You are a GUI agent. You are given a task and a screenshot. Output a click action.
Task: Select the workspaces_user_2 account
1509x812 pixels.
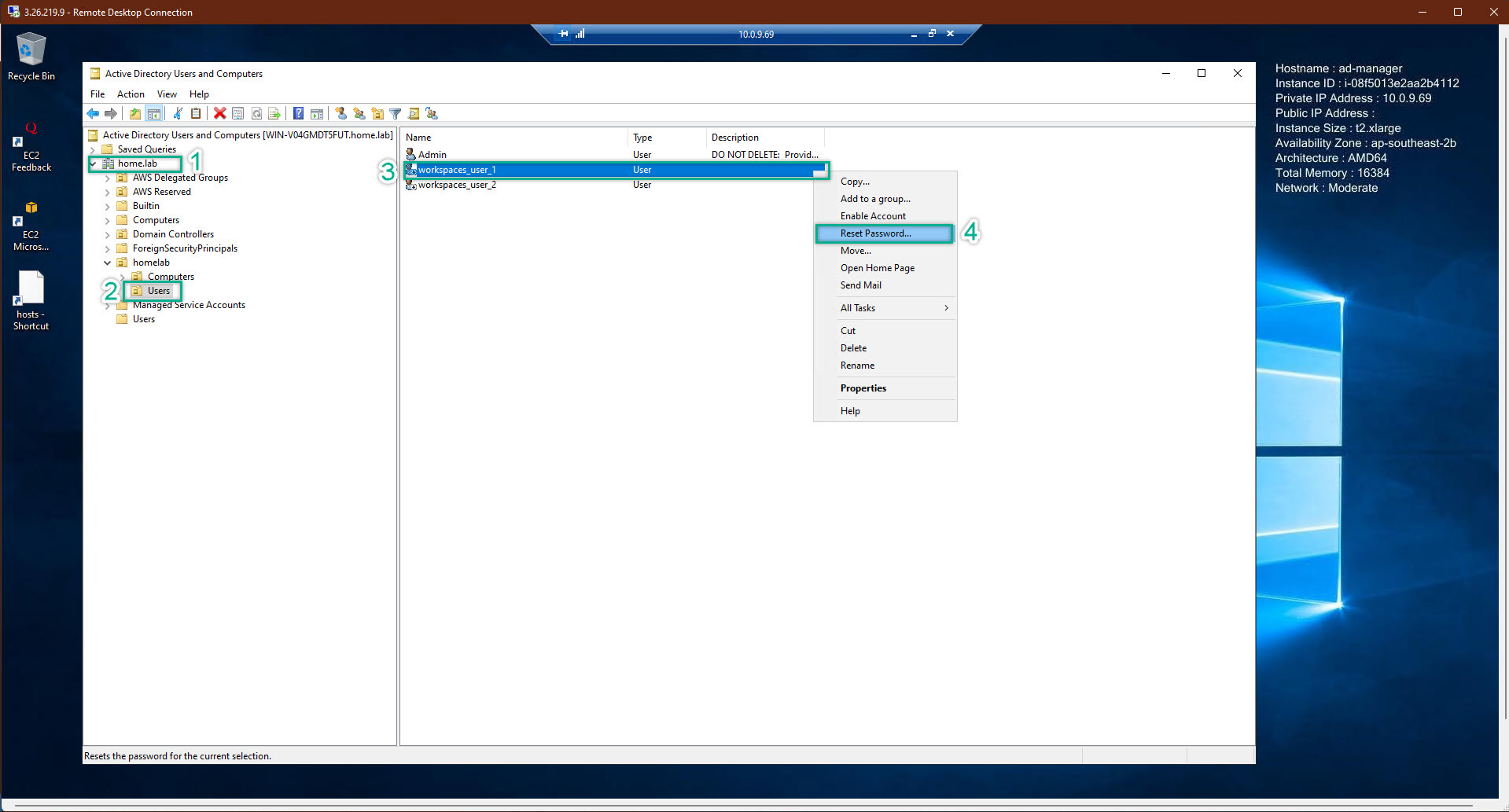(457, 185)
